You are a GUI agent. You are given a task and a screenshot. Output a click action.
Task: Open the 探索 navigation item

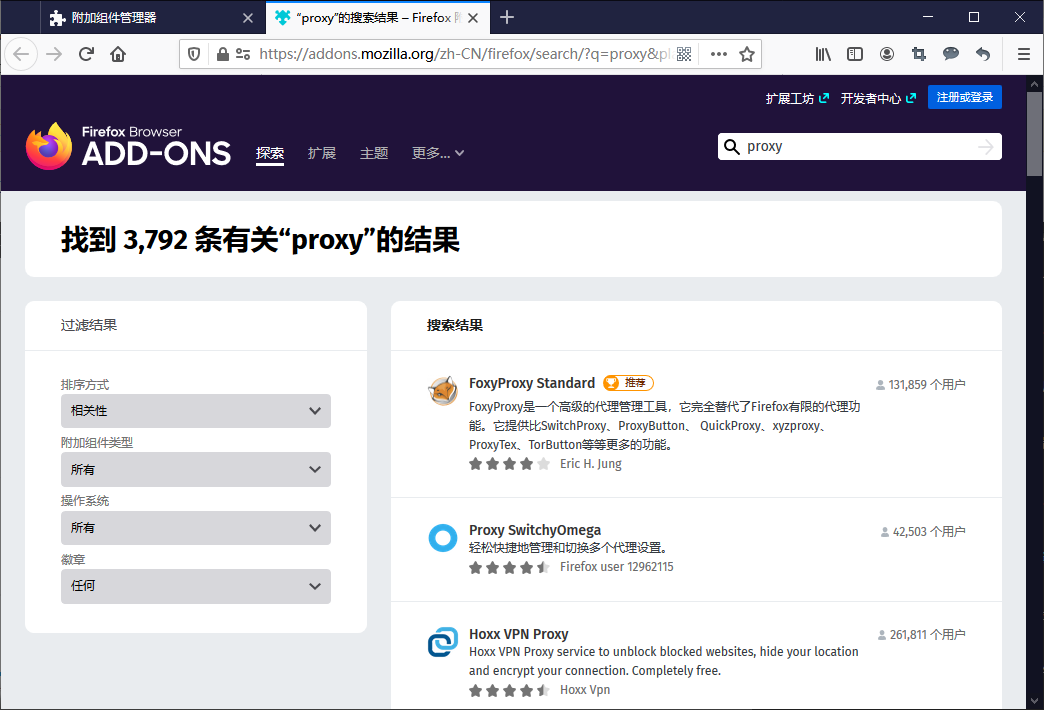click(270, 153)
